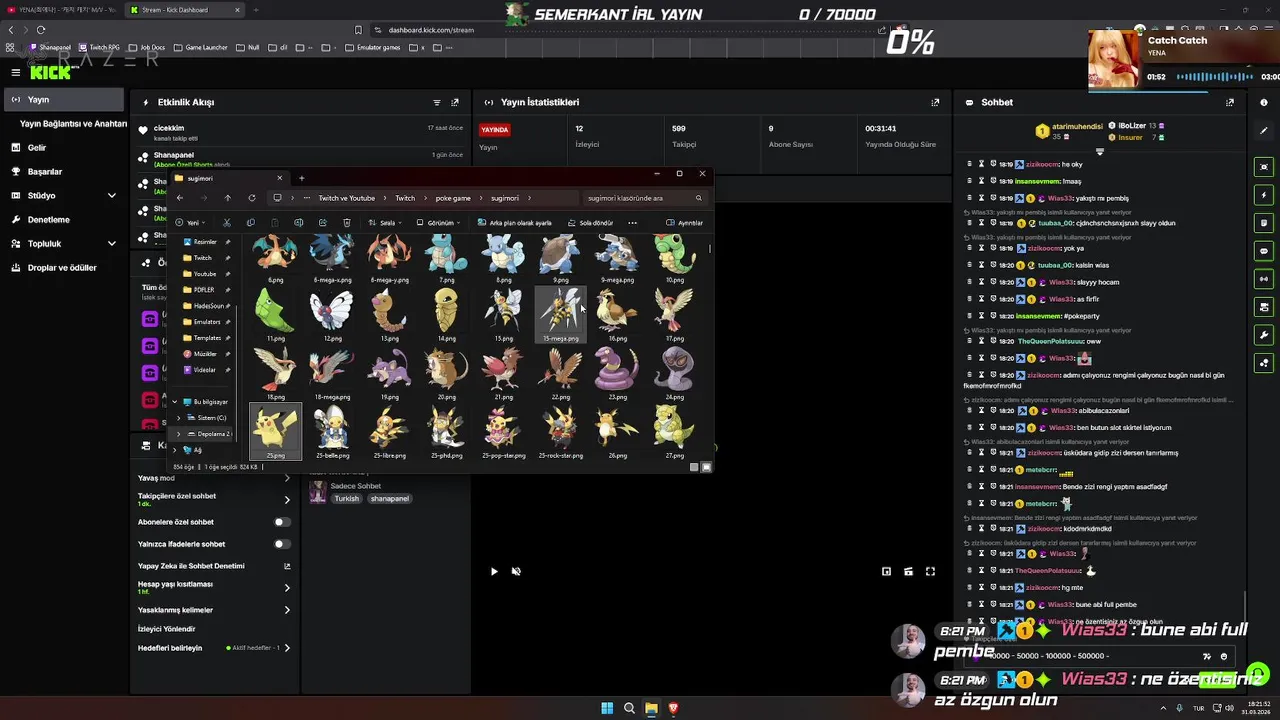
Task: Click Arka plan olarak ayarla button
Action: click(514, 223)
